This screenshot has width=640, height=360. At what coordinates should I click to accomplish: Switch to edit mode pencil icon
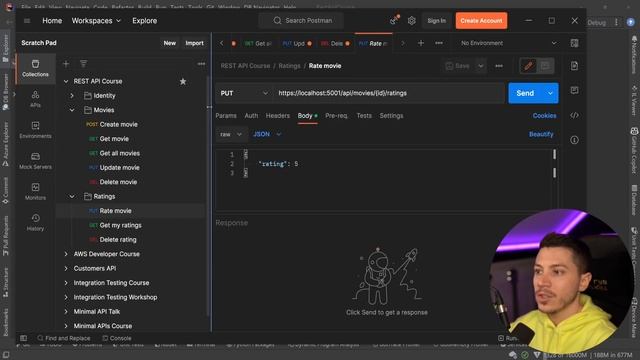(x=528, y=66)
